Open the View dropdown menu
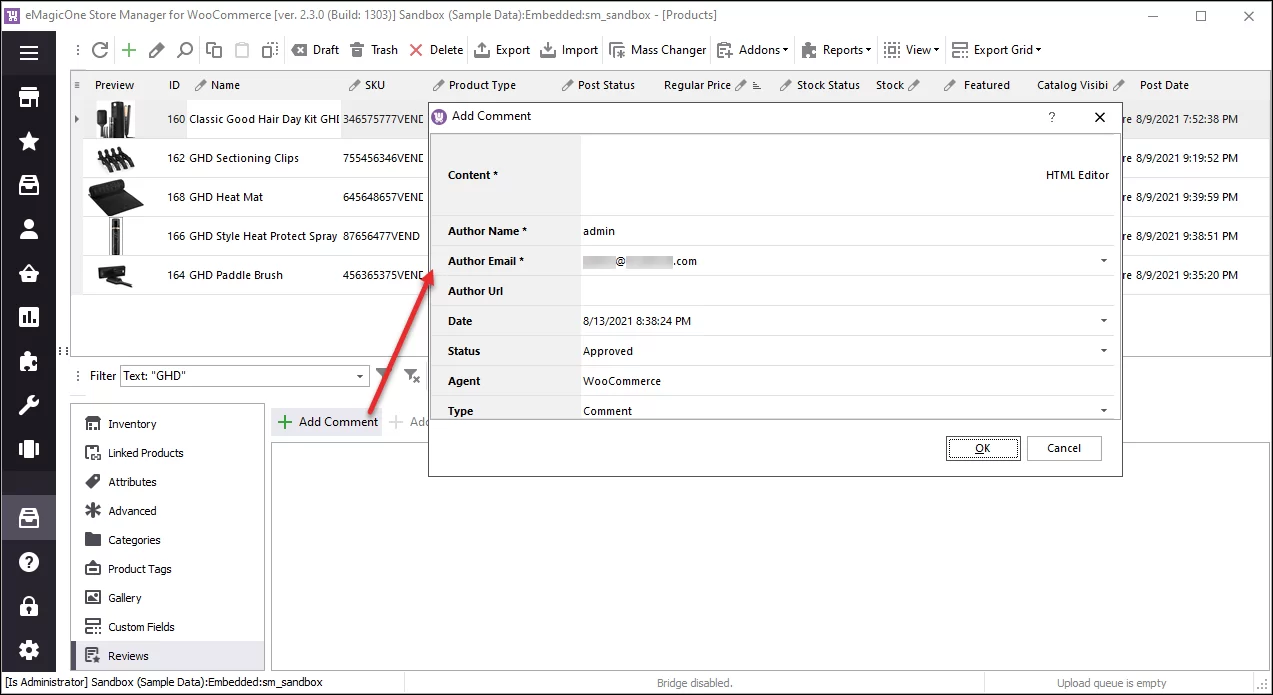The image size is (1273, 695). tap(910, 49)
